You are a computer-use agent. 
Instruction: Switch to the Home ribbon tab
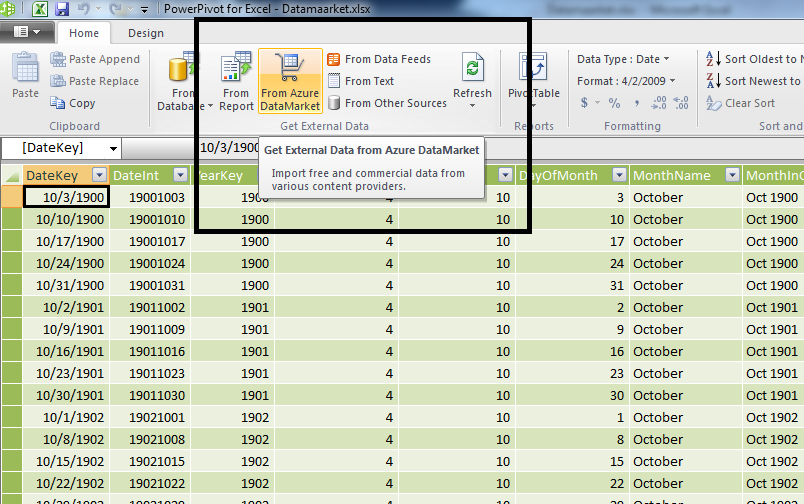click(84, 33)
